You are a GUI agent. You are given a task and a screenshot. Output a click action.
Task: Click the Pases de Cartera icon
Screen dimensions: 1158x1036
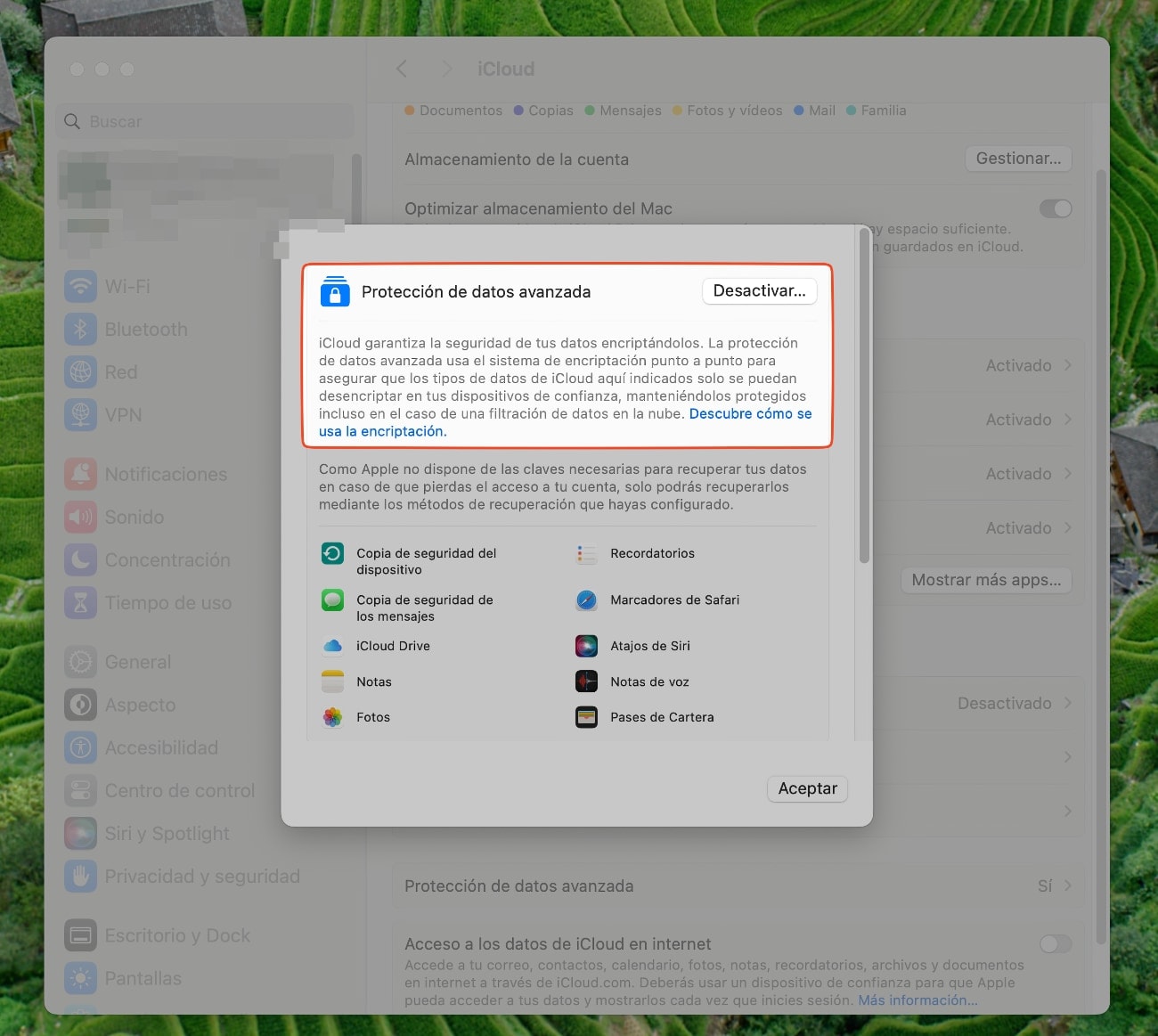(x=586, y=717)
